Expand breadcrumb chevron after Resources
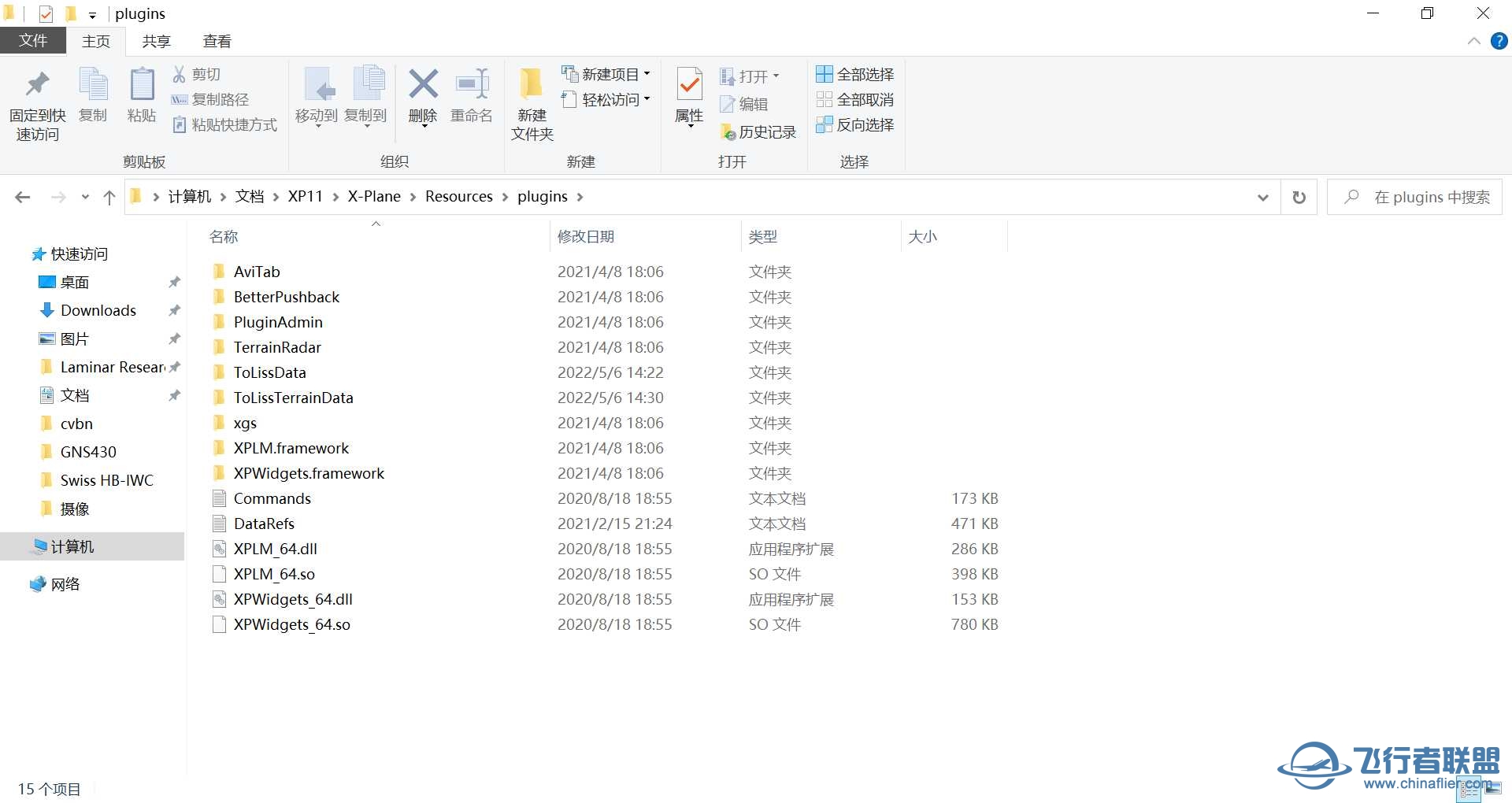This screenshot has width=1512, height=803. click(x=506, y=197)
